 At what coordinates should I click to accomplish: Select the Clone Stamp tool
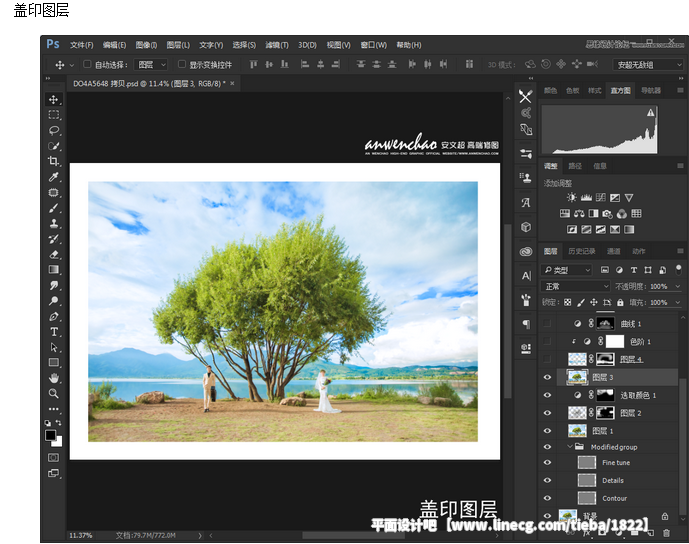coord(54,223)
